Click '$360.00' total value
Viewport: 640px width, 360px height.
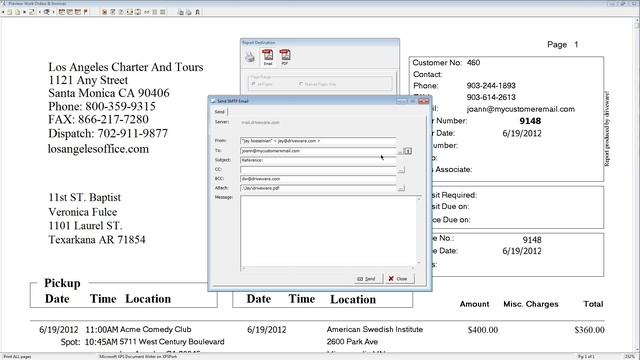point(589,330)
